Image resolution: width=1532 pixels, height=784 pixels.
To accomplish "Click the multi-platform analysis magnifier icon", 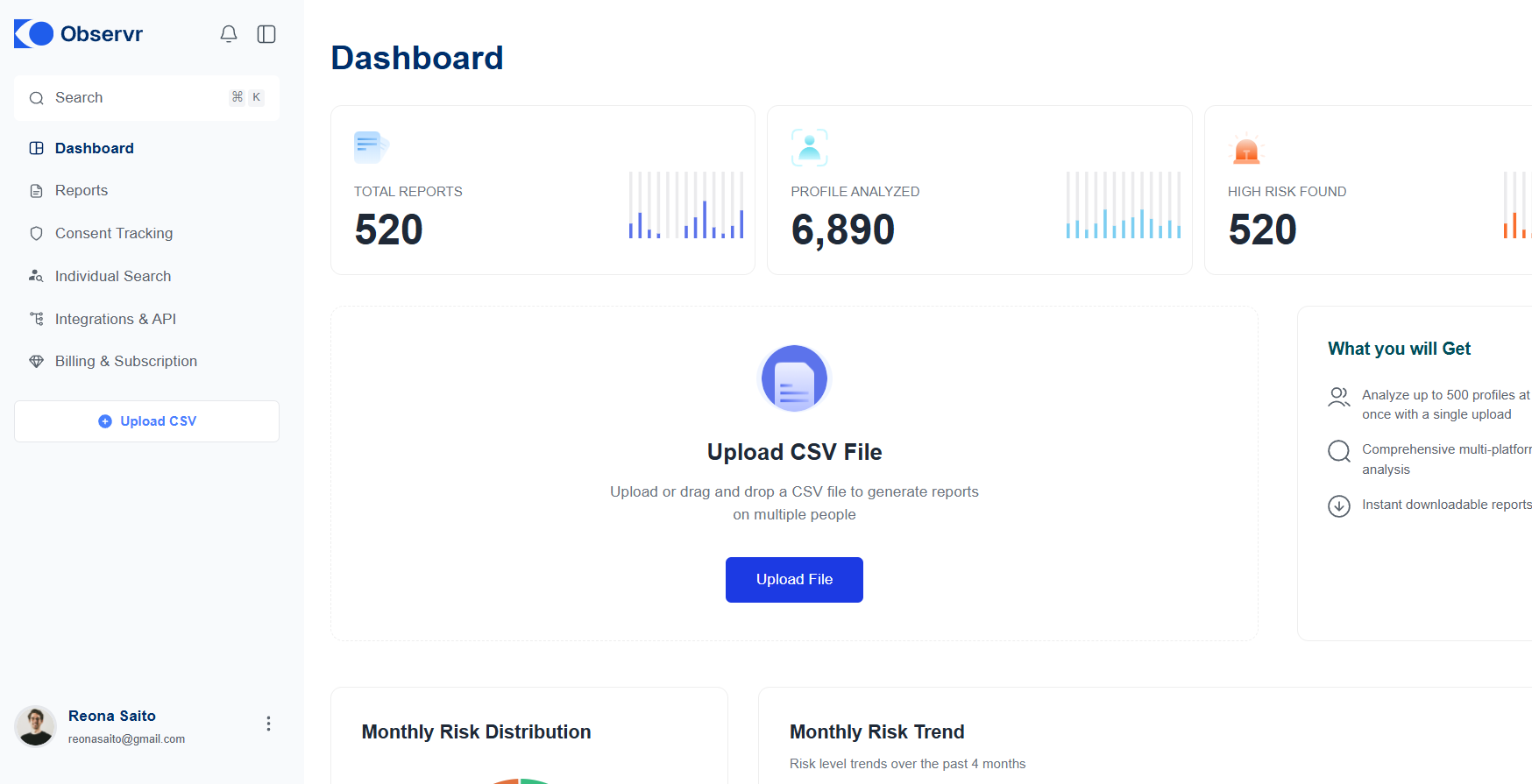I will tap(1338, 451).
